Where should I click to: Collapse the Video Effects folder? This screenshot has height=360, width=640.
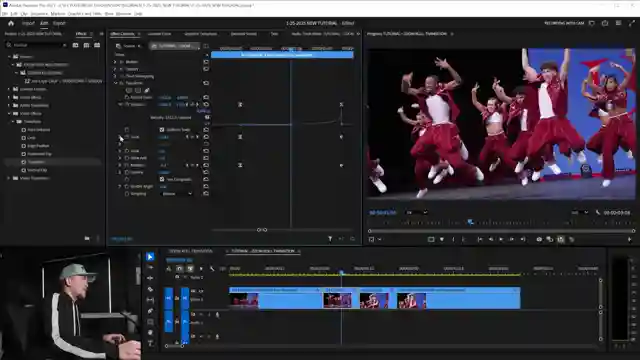pos(9,113)
